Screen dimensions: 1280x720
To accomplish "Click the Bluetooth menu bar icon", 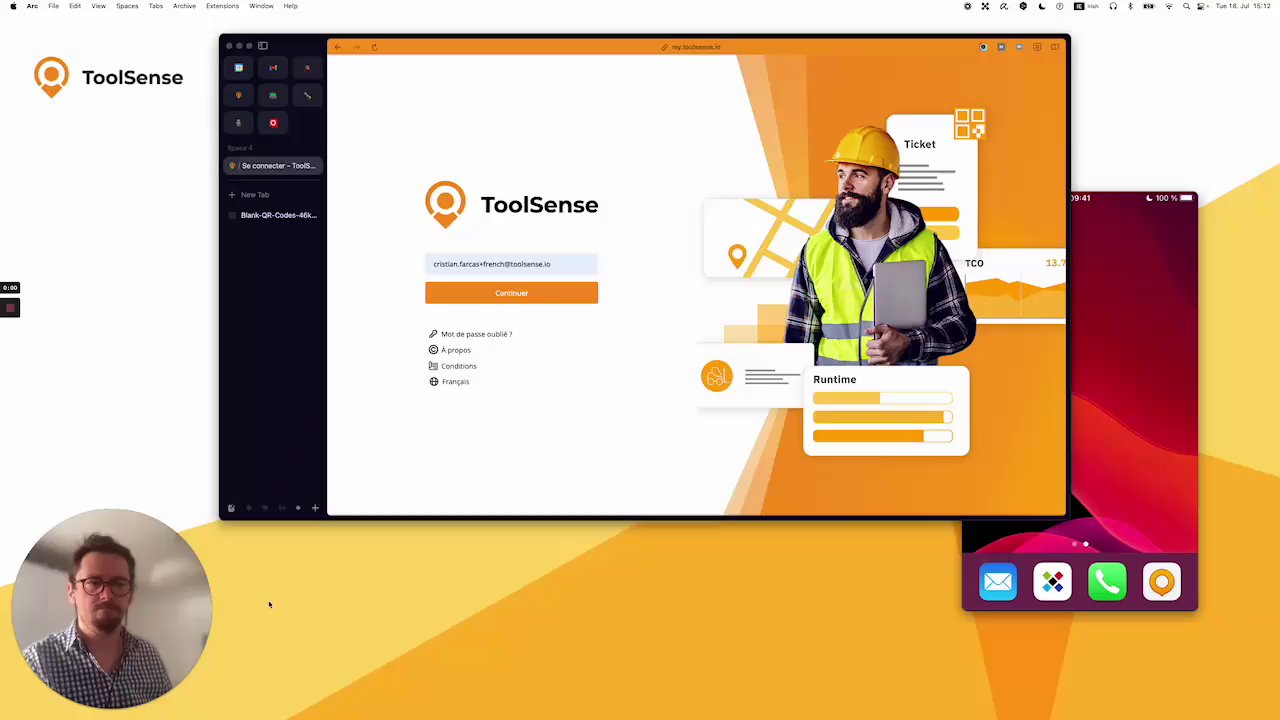I will (x=1131, y=6).
